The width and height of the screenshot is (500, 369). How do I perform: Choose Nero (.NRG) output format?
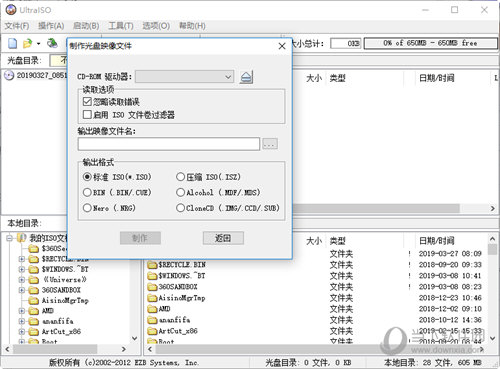point(87,208)
